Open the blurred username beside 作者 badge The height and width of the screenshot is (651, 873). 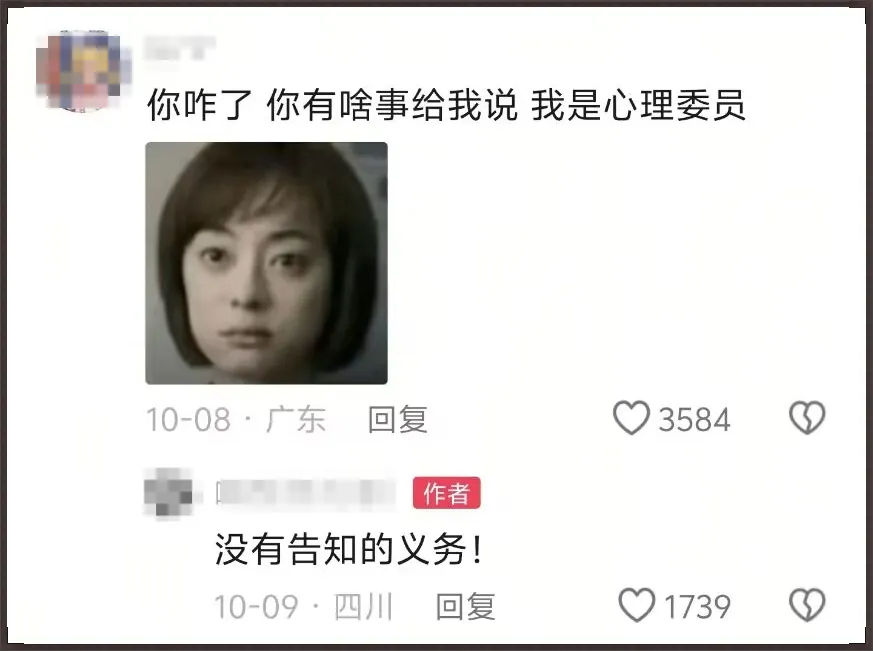[x=306, y=493]
